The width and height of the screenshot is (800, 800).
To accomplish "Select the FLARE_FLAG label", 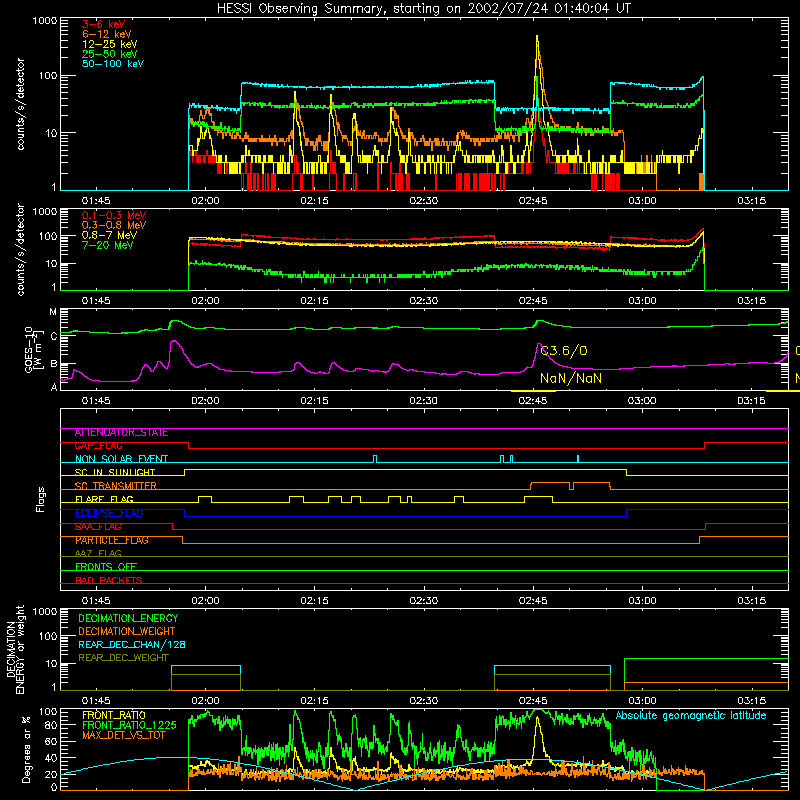I will (x=104, y=499).
